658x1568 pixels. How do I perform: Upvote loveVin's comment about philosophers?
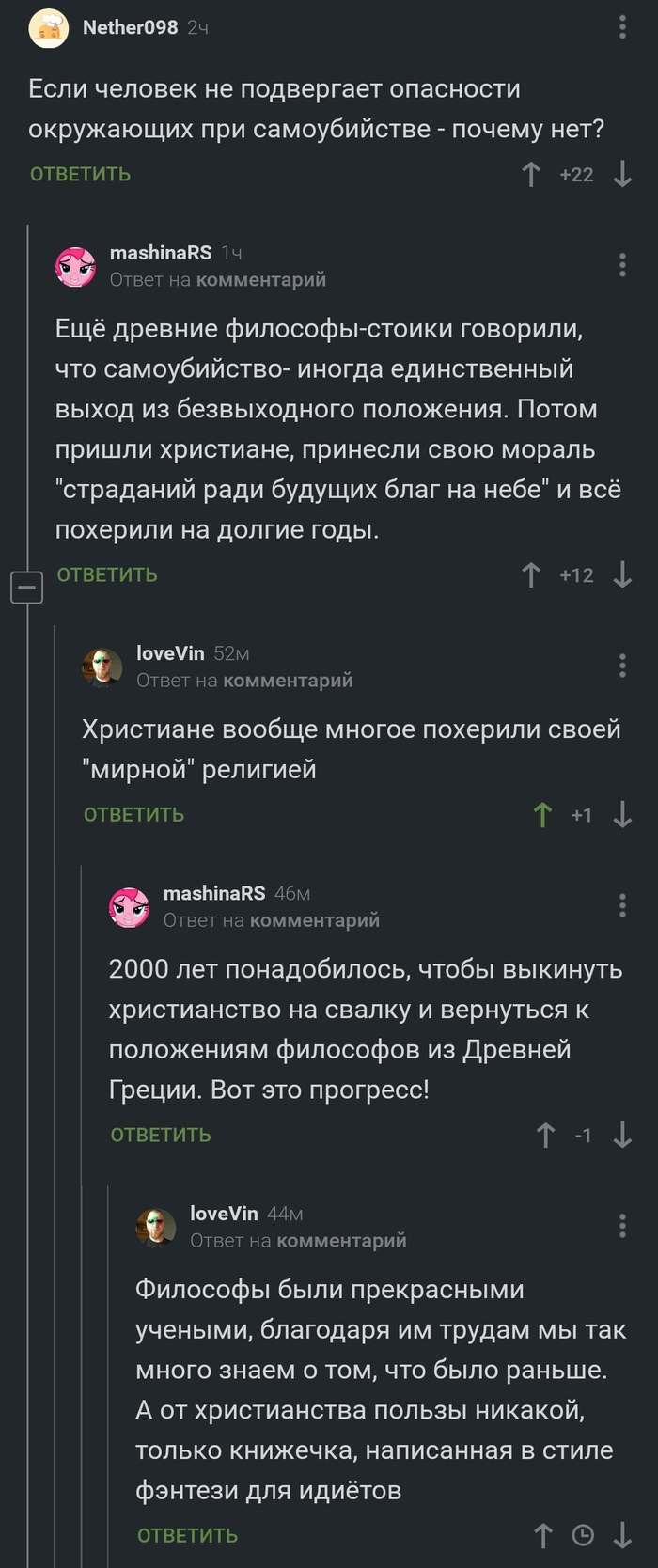[x=543, y=1536]
